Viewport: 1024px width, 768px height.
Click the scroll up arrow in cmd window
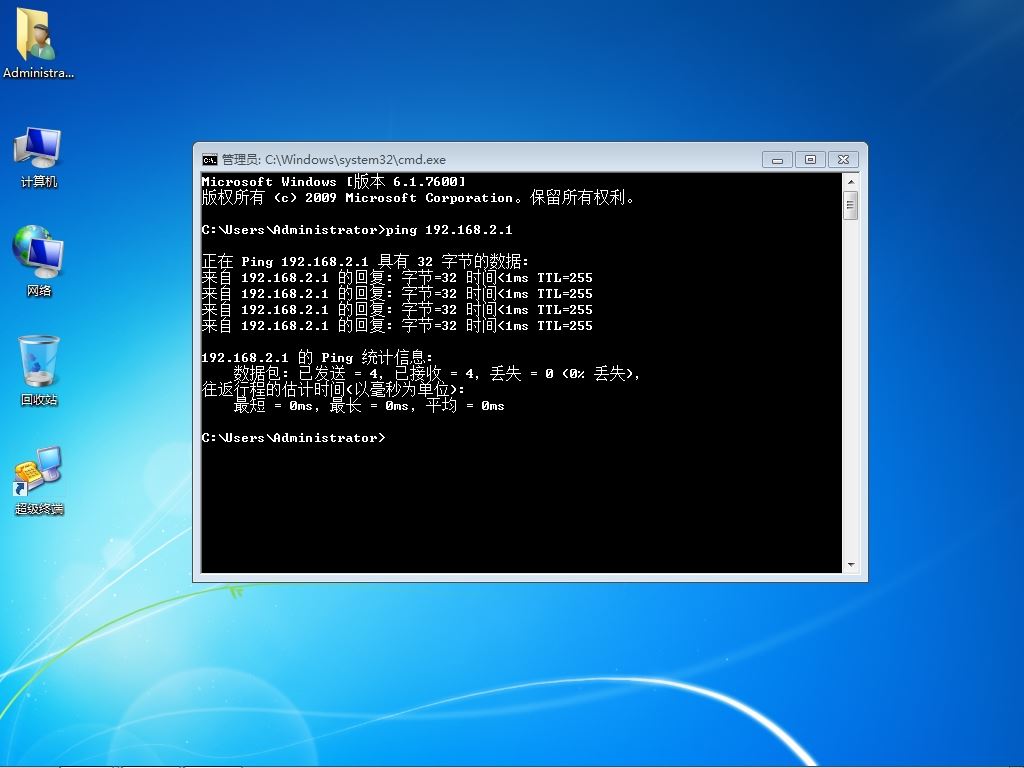click(x=850, y=181)
